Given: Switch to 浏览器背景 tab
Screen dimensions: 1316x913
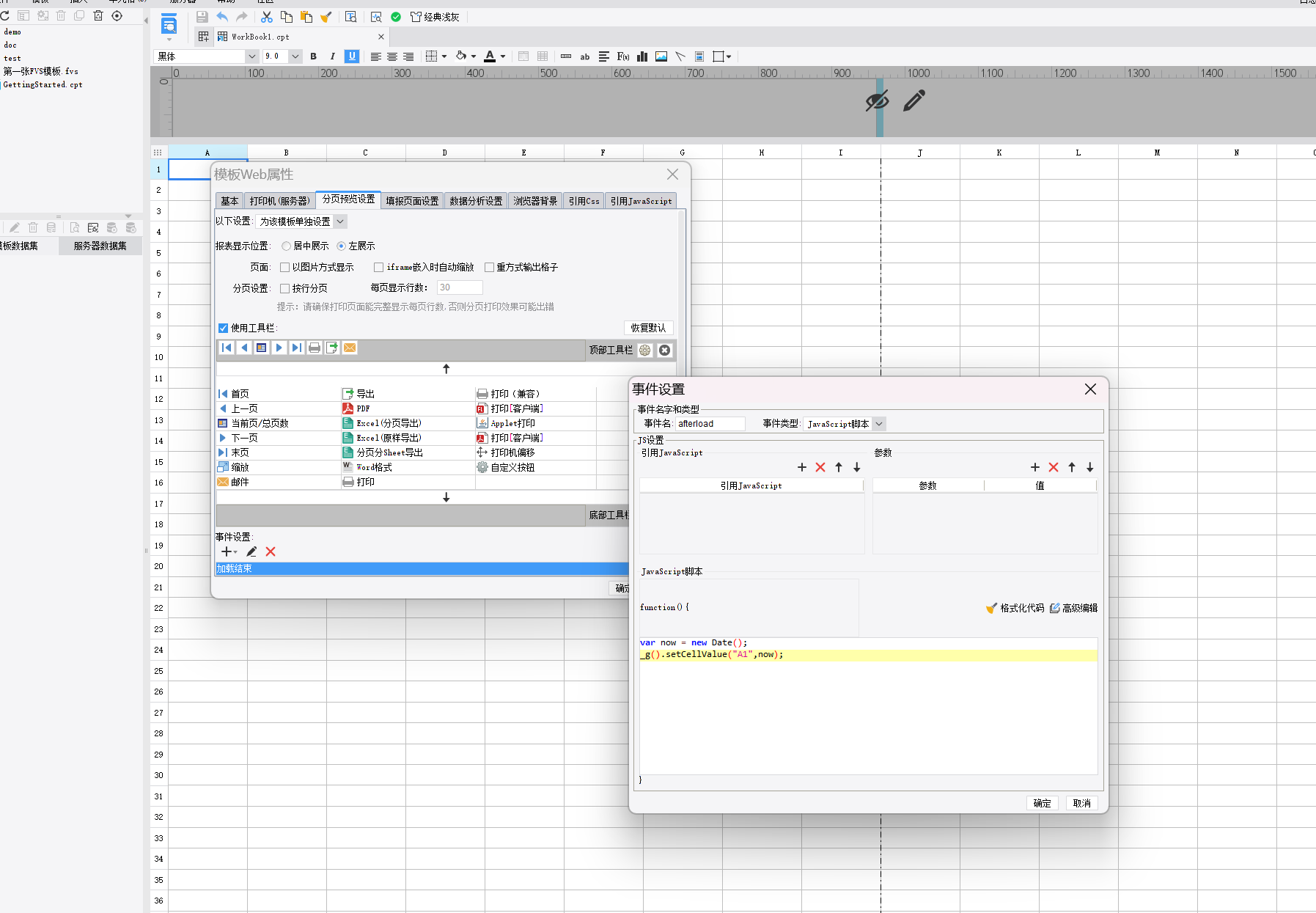Looking at the screenshot, I should (535, 201).
